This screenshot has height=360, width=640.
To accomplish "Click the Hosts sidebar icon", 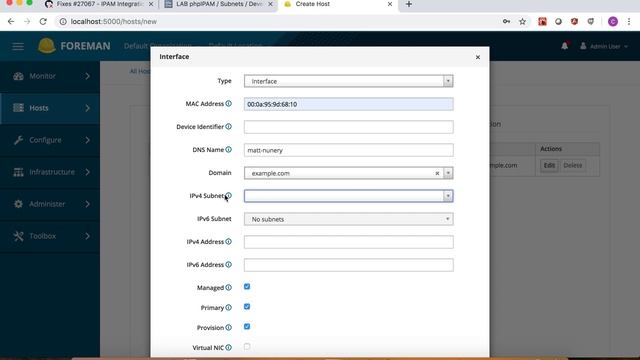I will click(x=18, y=108).
